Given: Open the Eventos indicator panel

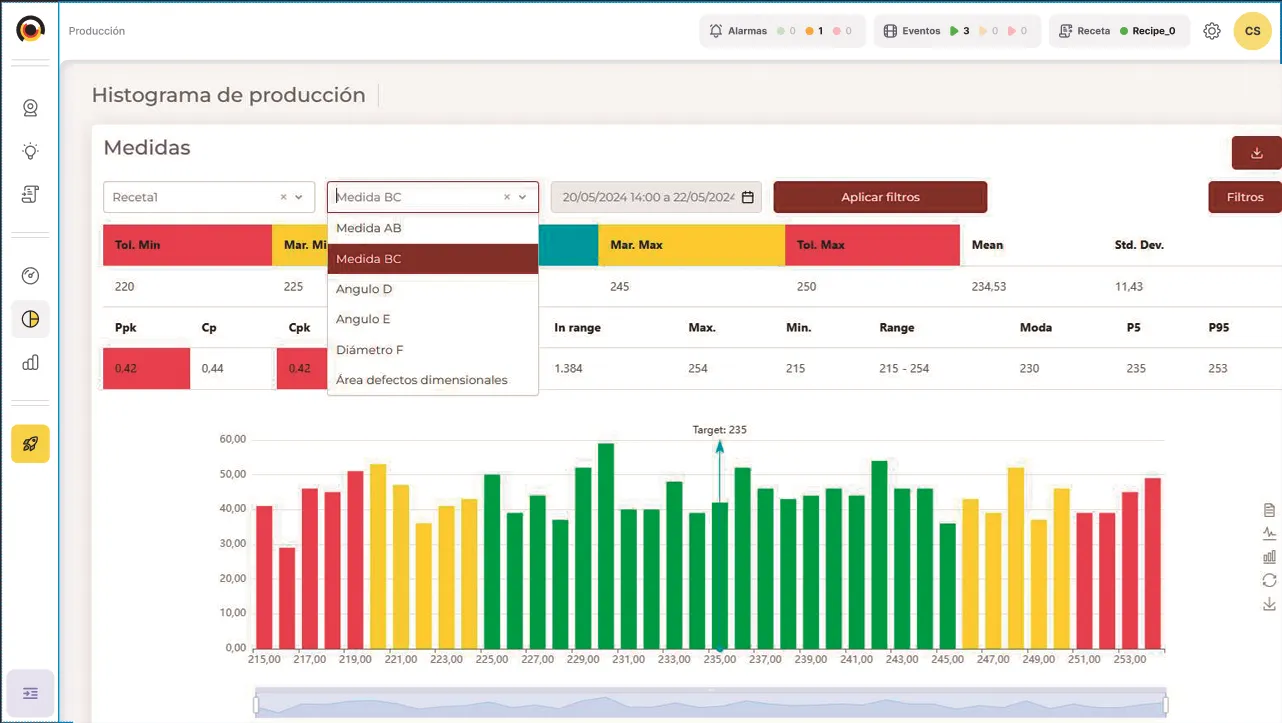Looking at the screenshot, I should [957, 31].
